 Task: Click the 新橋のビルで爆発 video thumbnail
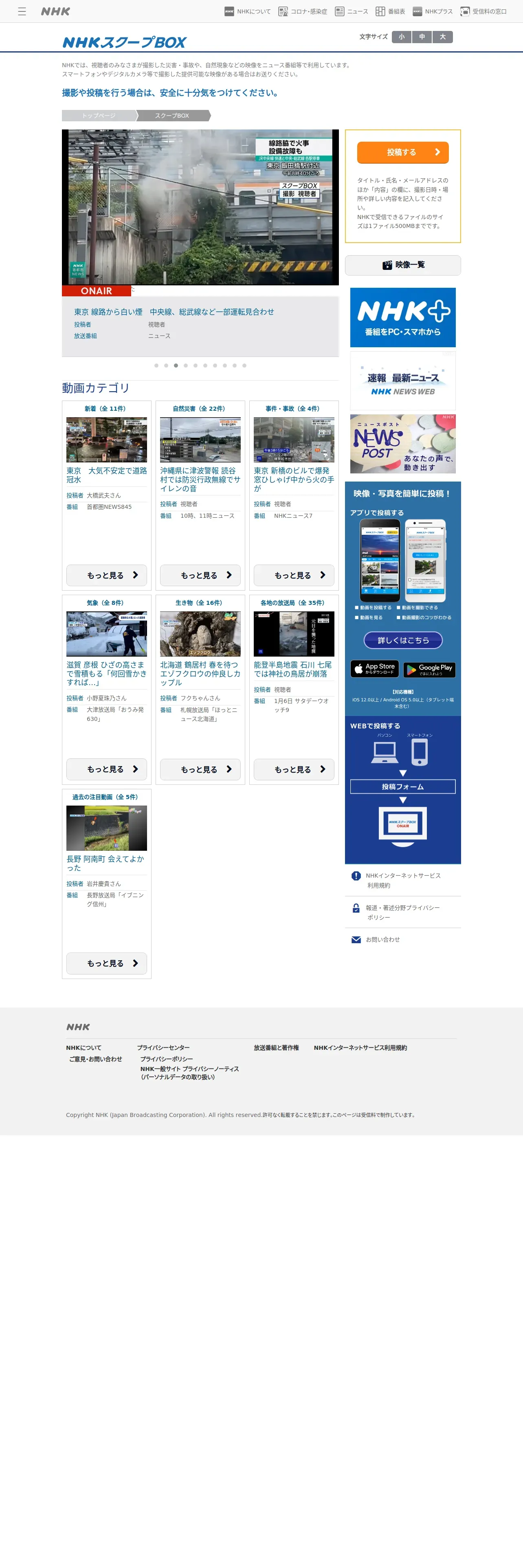294,440
